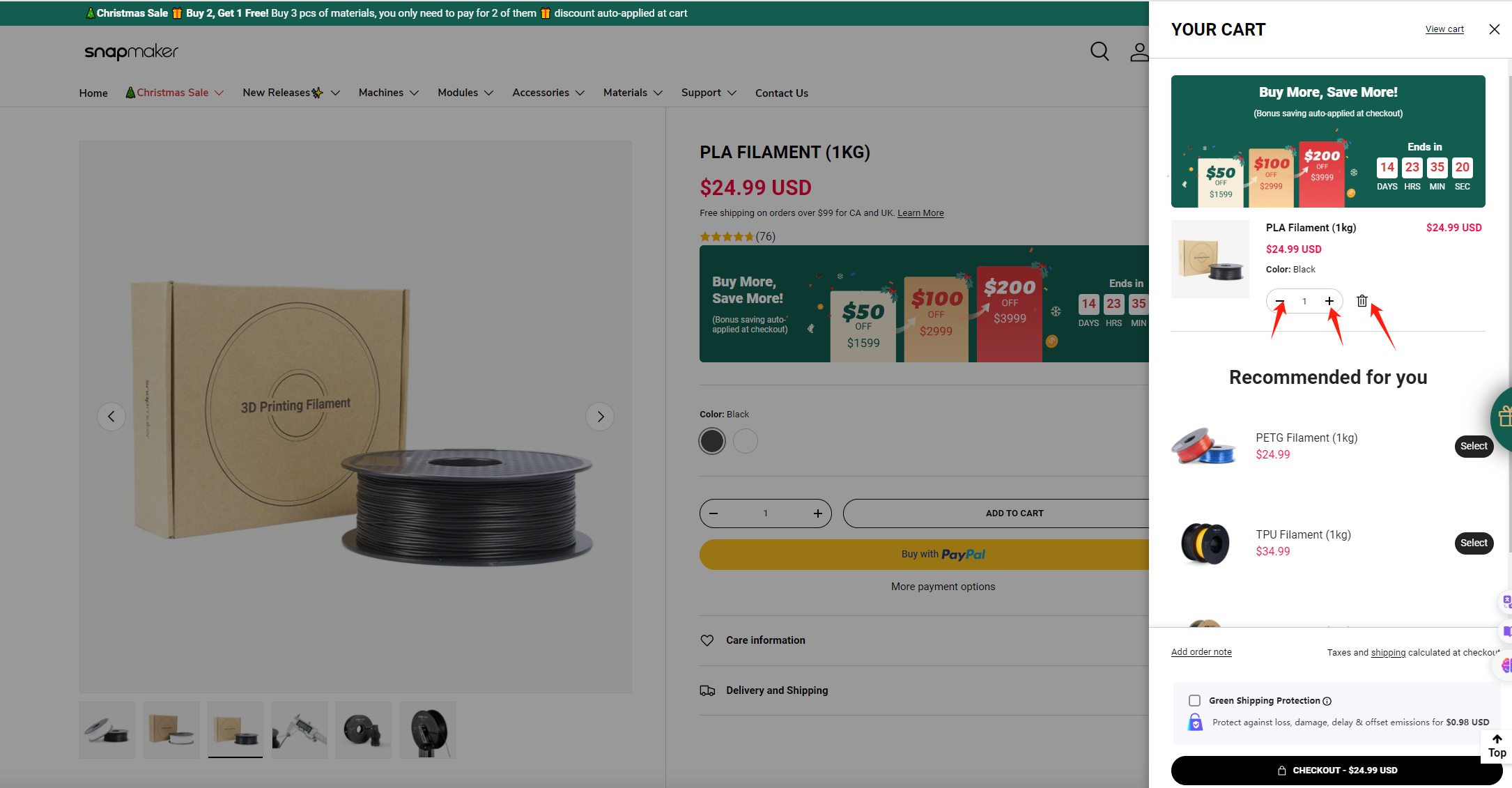Image resolution: width=1512 pixels, height=788 pixels.
Task: Decrease product page quantity
Action: pyautogui.click(x=713, y=513)
